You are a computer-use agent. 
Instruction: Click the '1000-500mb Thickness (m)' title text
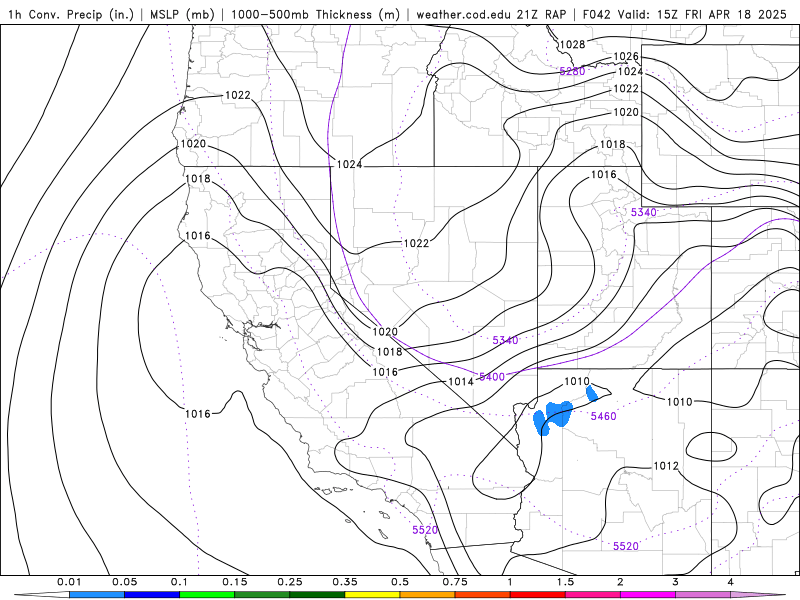315,15
